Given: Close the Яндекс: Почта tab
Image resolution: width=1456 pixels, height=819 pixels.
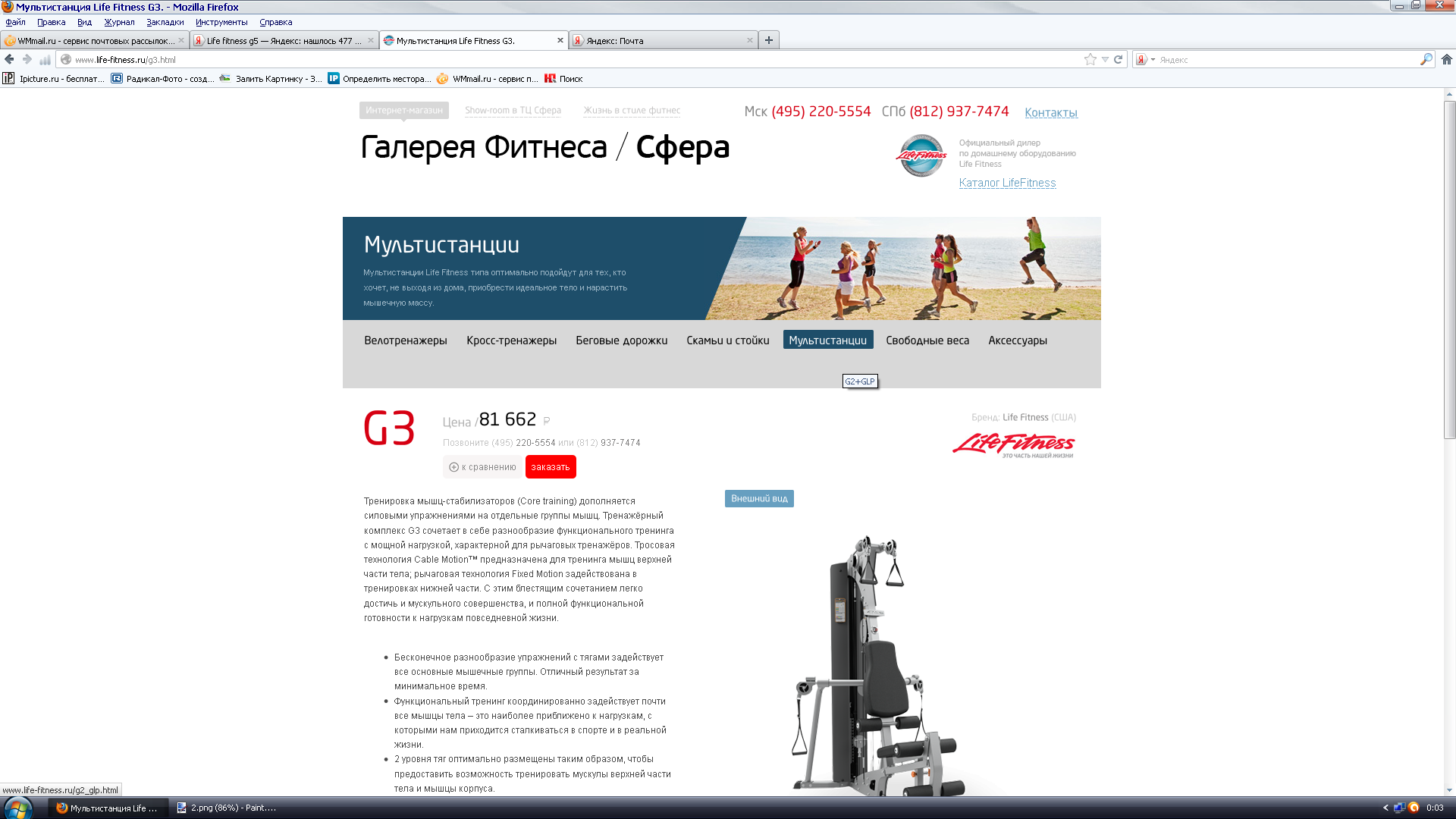Looking at the screenshot, I should (749, 40).
